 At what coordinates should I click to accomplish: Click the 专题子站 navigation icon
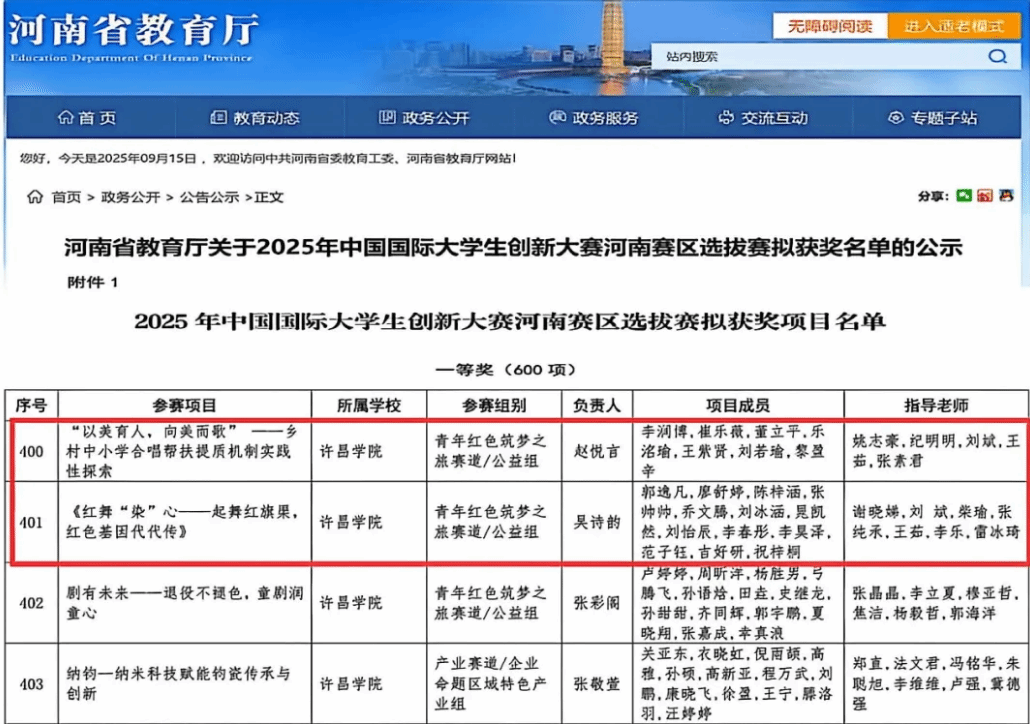[895, 118]
